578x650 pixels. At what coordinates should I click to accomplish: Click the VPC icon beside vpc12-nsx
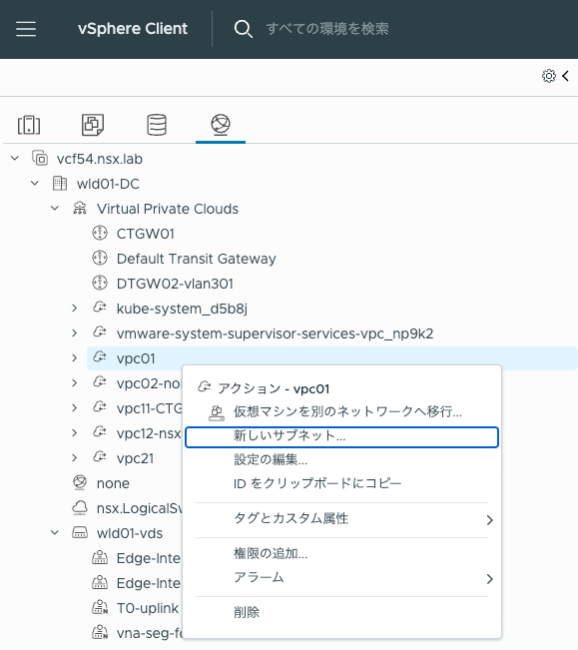pyautogui.click(x=100, y=432)
